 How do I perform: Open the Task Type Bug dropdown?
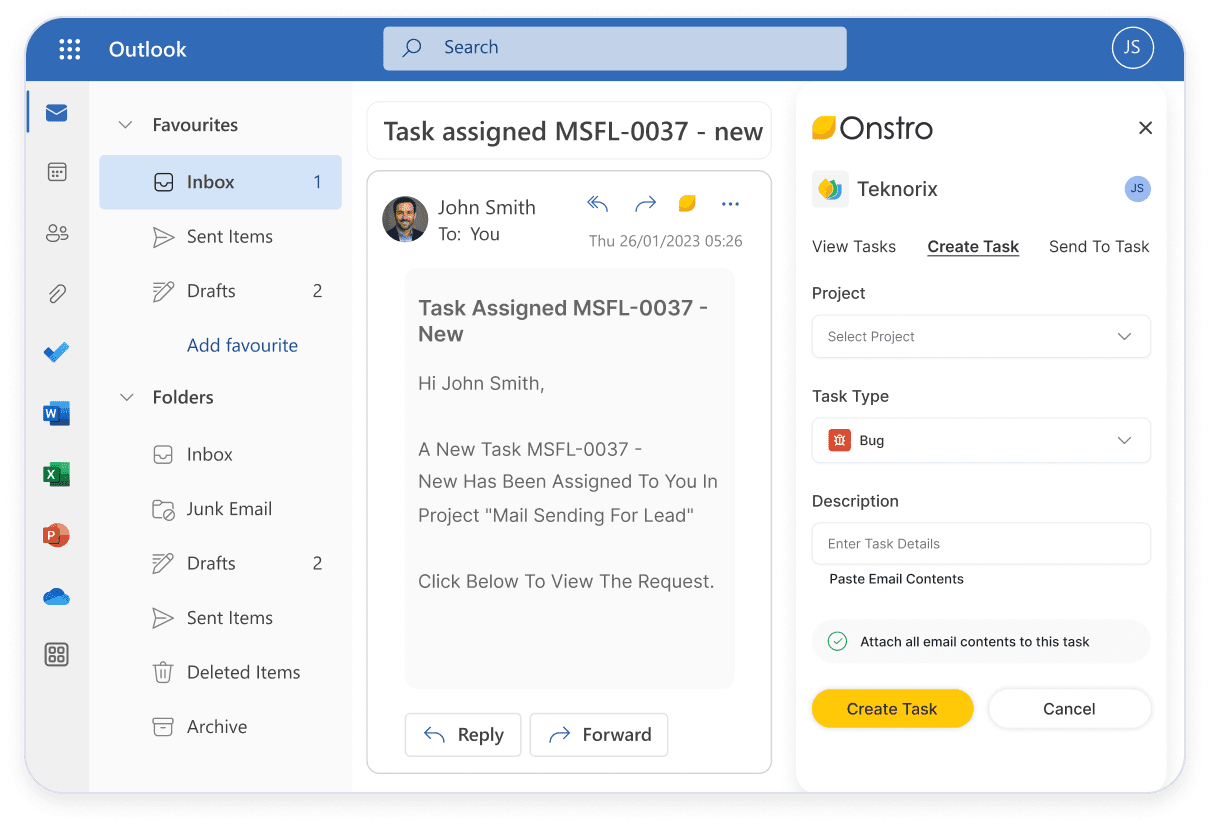click(x=981, y=440)
